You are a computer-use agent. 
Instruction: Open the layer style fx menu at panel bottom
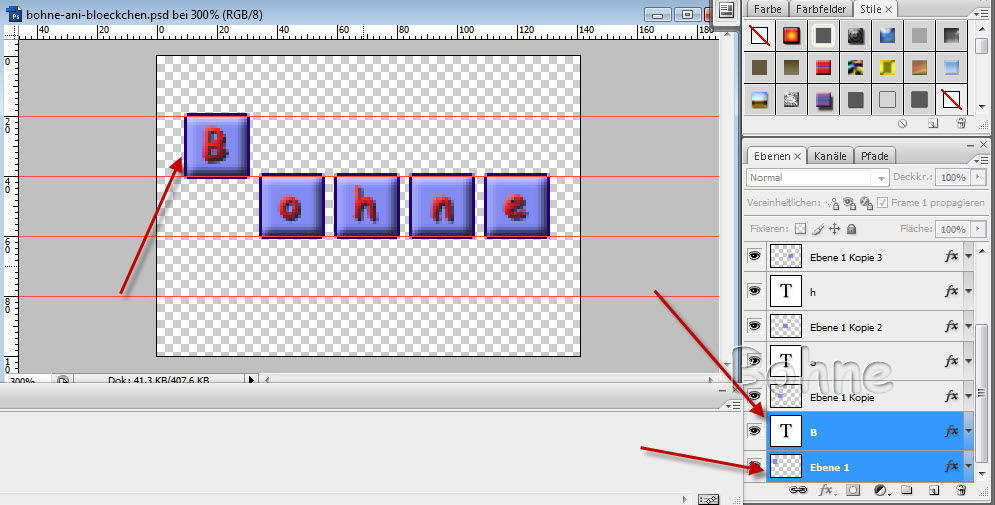click(x=826, y=490)
